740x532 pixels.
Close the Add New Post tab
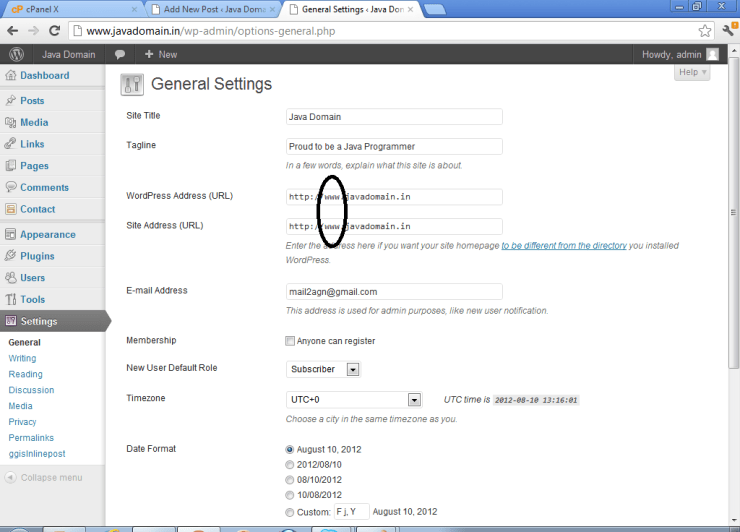coord(272,9)
